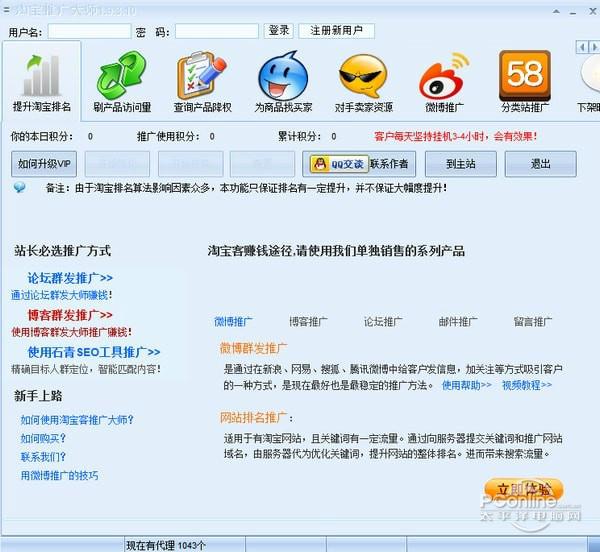The height and width of the screenshot is (552, 600).
Task: Click the red 客户每天坚持挂机 notice text
Action: point(455,137)
